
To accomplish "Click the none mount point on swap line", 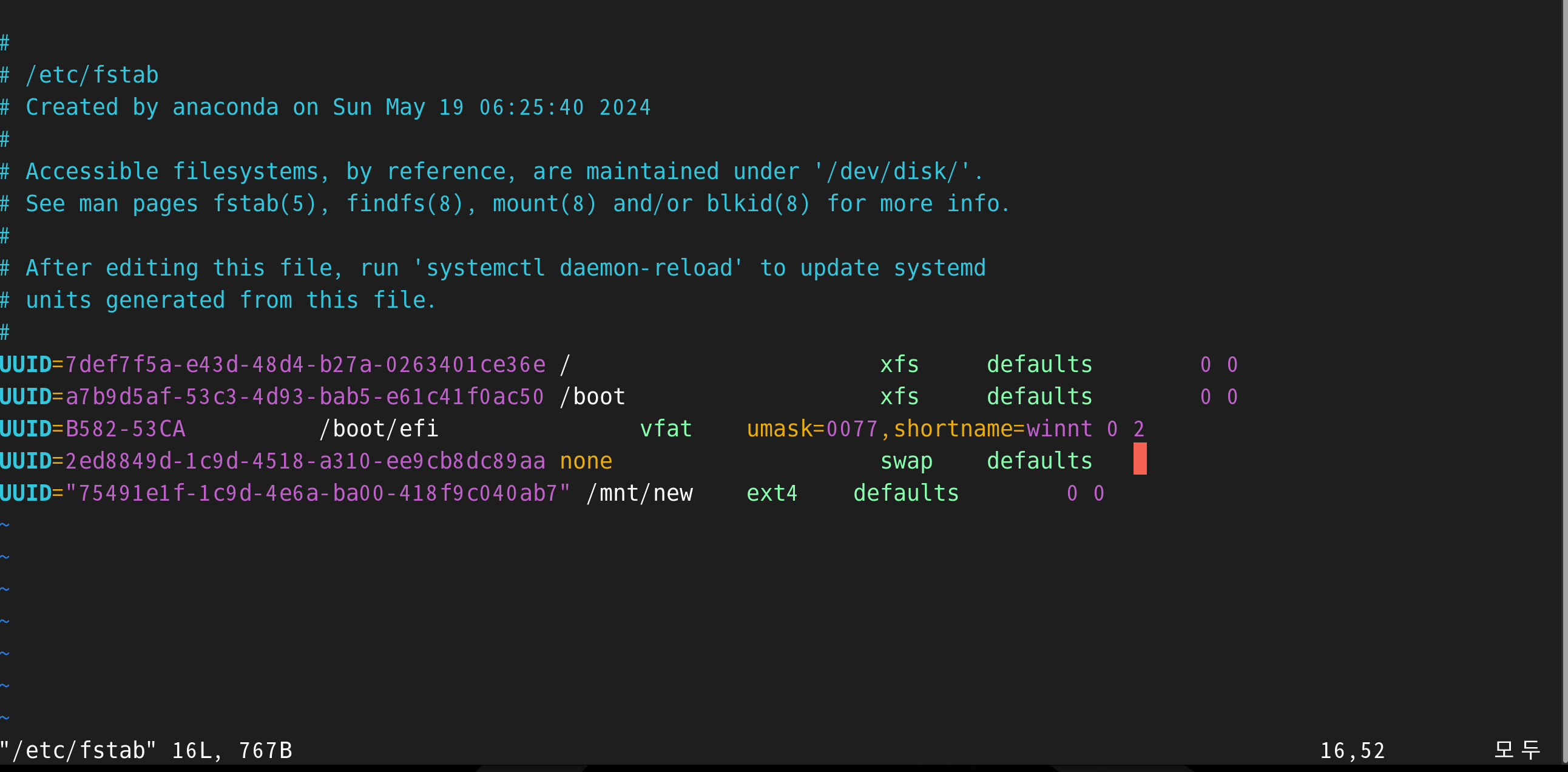I will tap(586, 461).
